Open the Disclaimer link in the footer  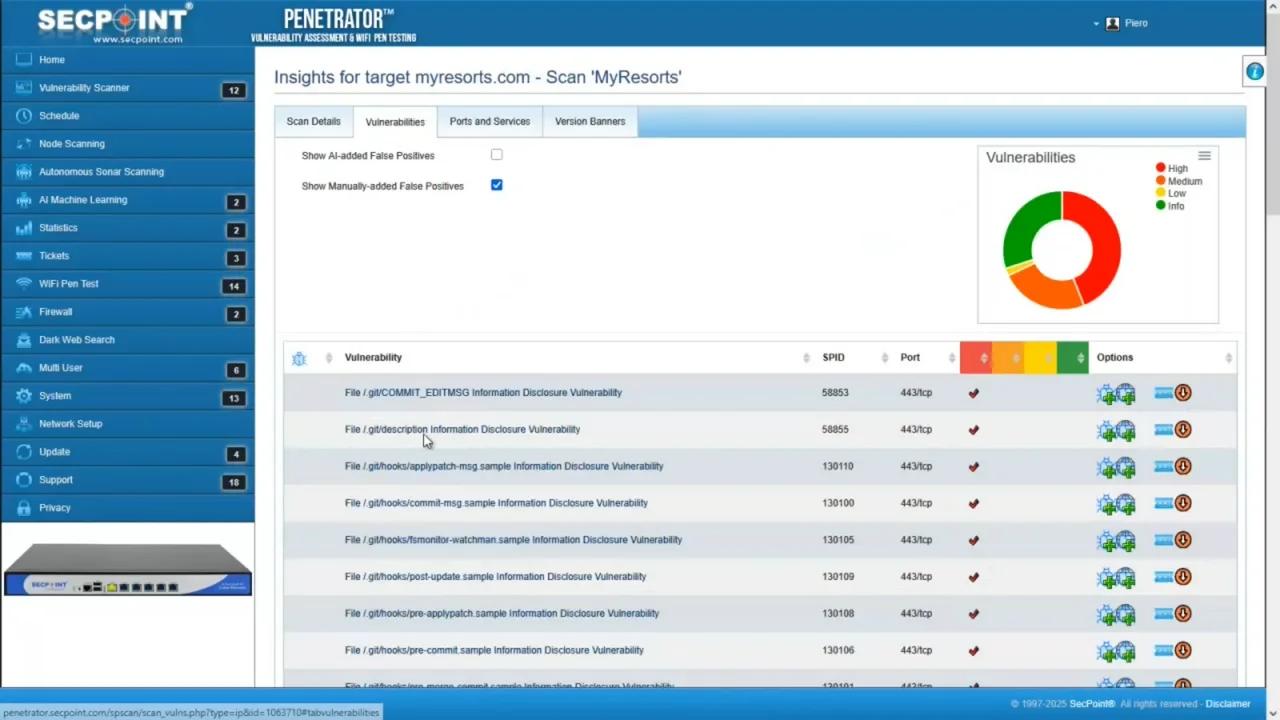click(x=1227, y=703)
